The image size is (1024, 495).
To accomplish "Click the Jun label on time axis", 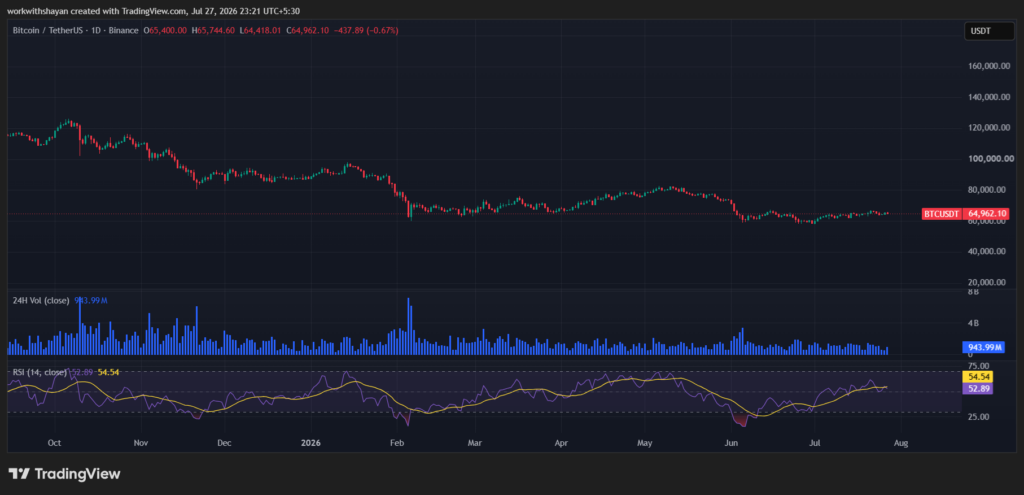I will coord(731,443).
